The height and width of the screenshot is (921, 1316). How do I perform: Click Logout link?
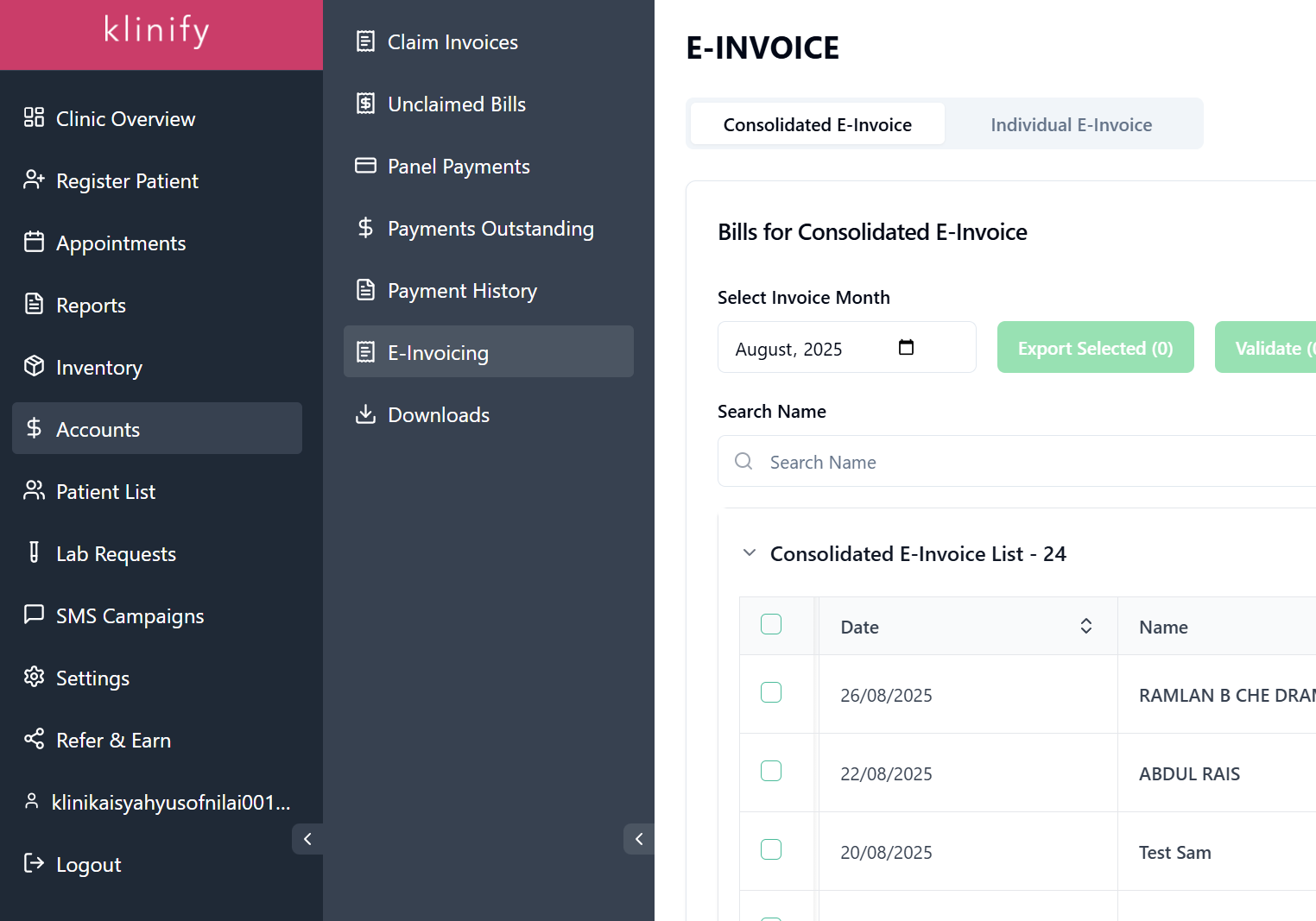pyautogui.click(x=157, y=863)
